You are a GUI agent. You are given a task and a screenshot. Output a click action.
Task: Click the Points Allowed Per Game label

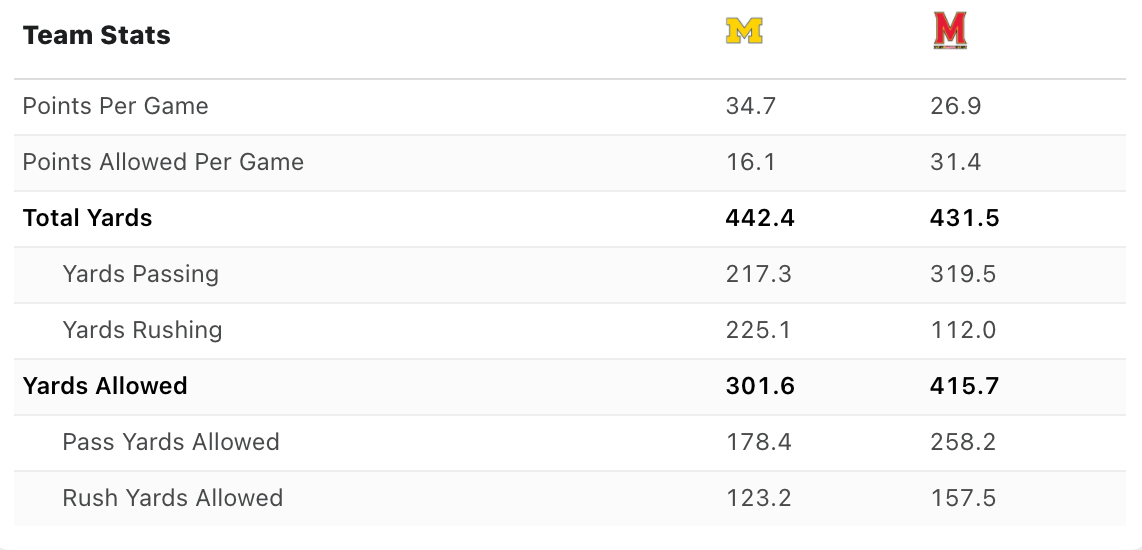click(163, 162)
